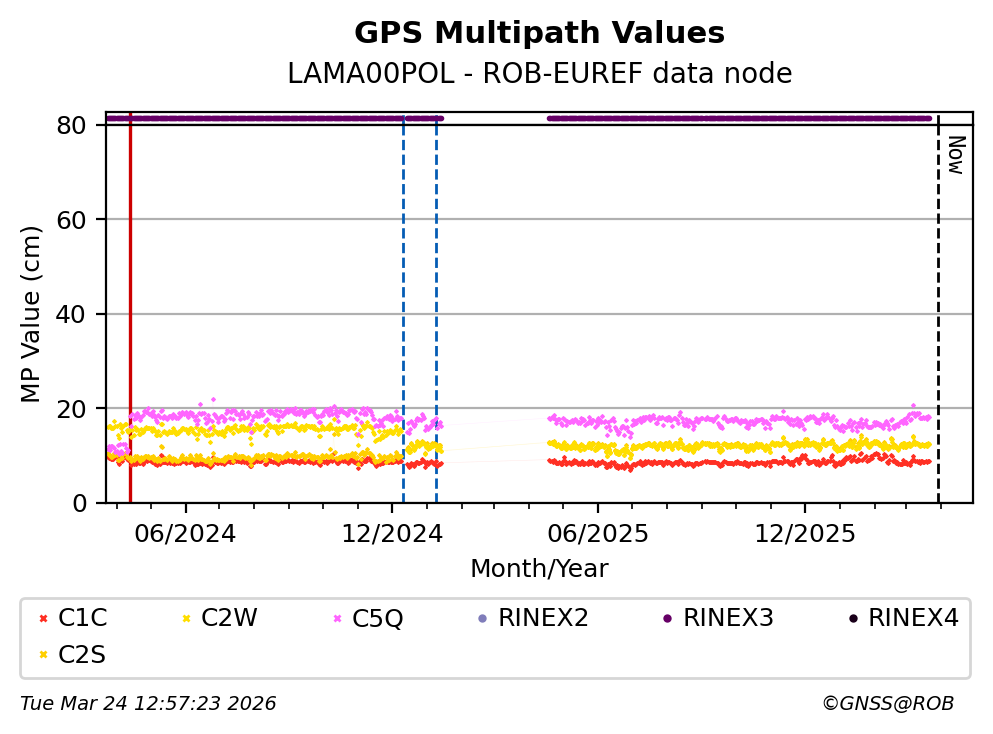993x734 pixels.
Task: Click the leftmost blue dashed vertical line
Action: (x=403, y=300)
